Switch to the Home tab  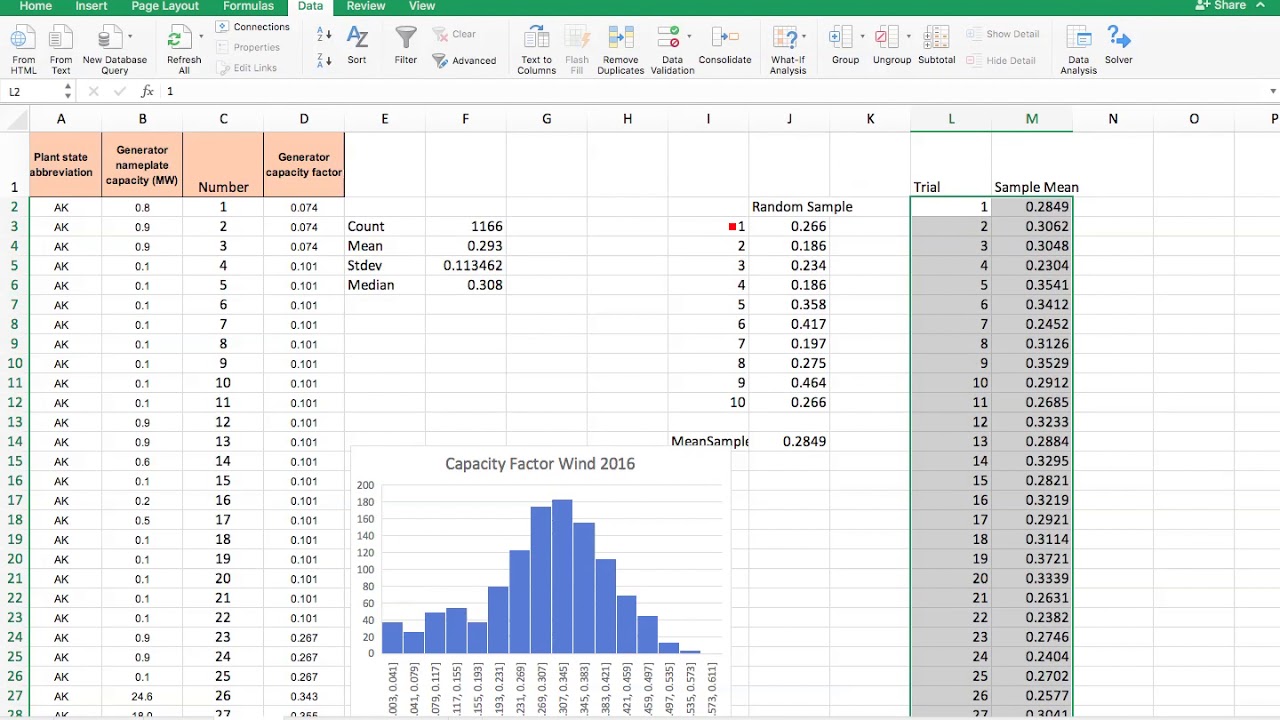36,6
